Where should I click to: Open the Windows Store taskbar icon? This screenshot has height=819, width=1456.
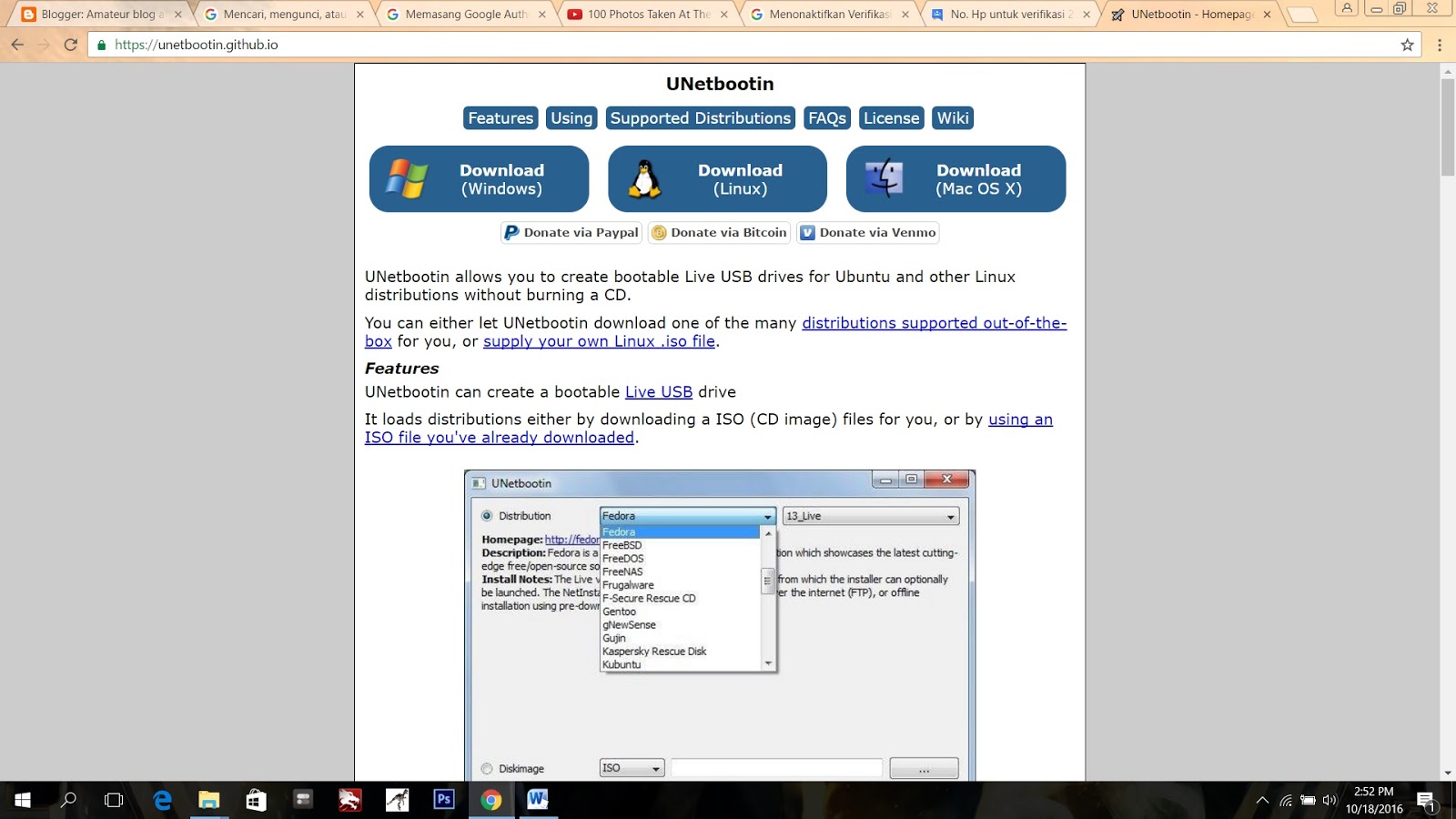point(257,800)
